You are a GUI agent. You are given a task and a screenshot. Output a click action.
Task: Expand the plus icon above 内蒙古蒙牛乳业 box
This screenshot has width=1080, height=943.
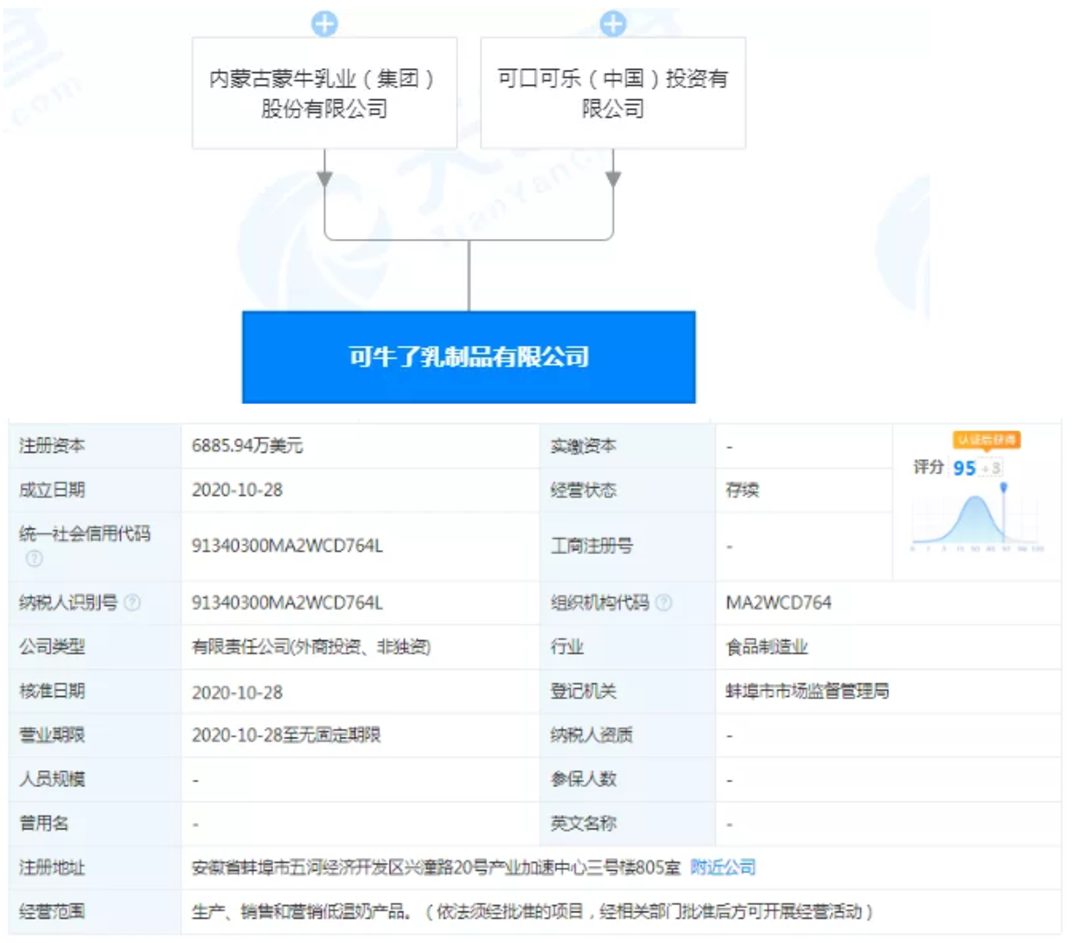pyautogui.click(x=324, y=23)
